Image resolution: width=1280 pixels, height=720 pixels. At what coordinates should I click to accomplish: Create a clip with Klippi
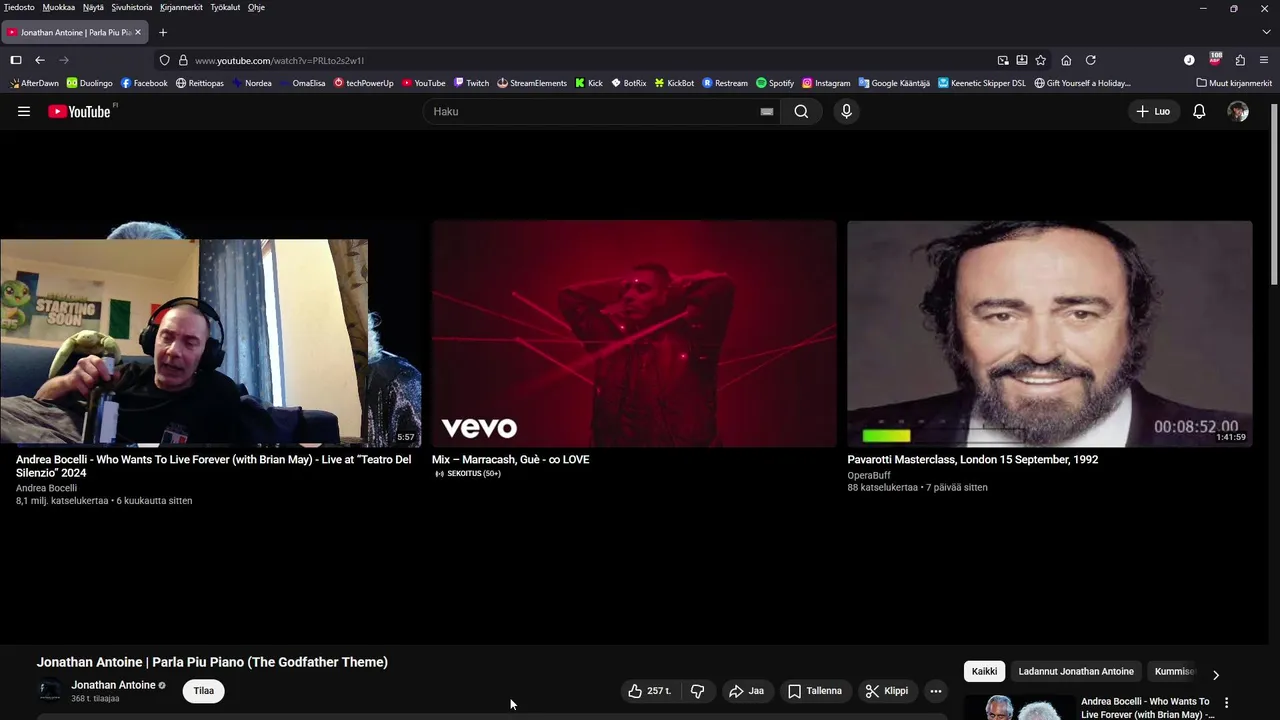[887, 691]
